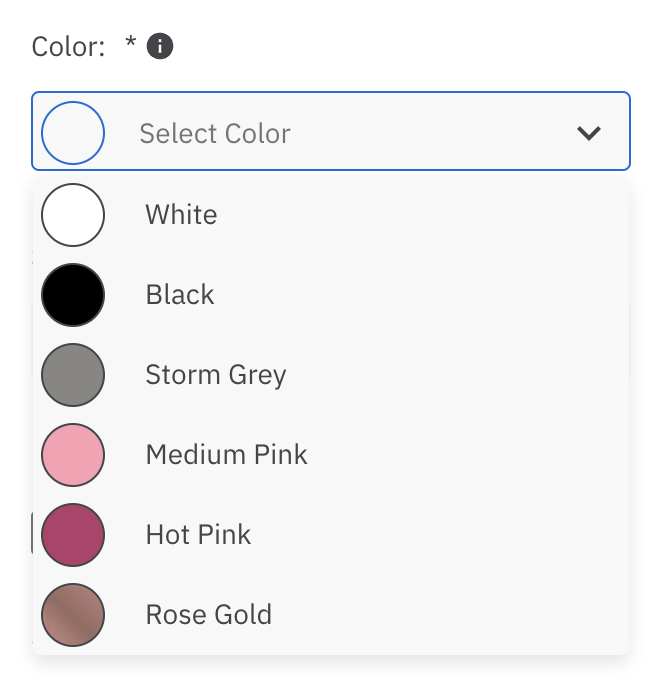Screen dimensions: 664x696
Task: Click the Select Color placeholder text
Action: click(215, 133)
